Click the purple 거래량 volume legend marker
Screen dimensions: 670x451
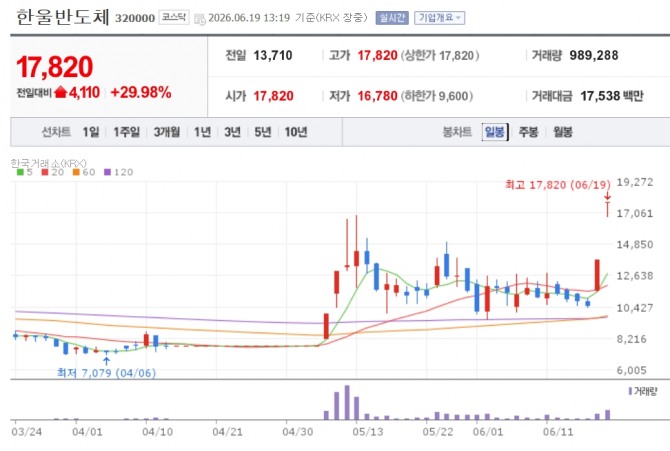coord(630,391)
